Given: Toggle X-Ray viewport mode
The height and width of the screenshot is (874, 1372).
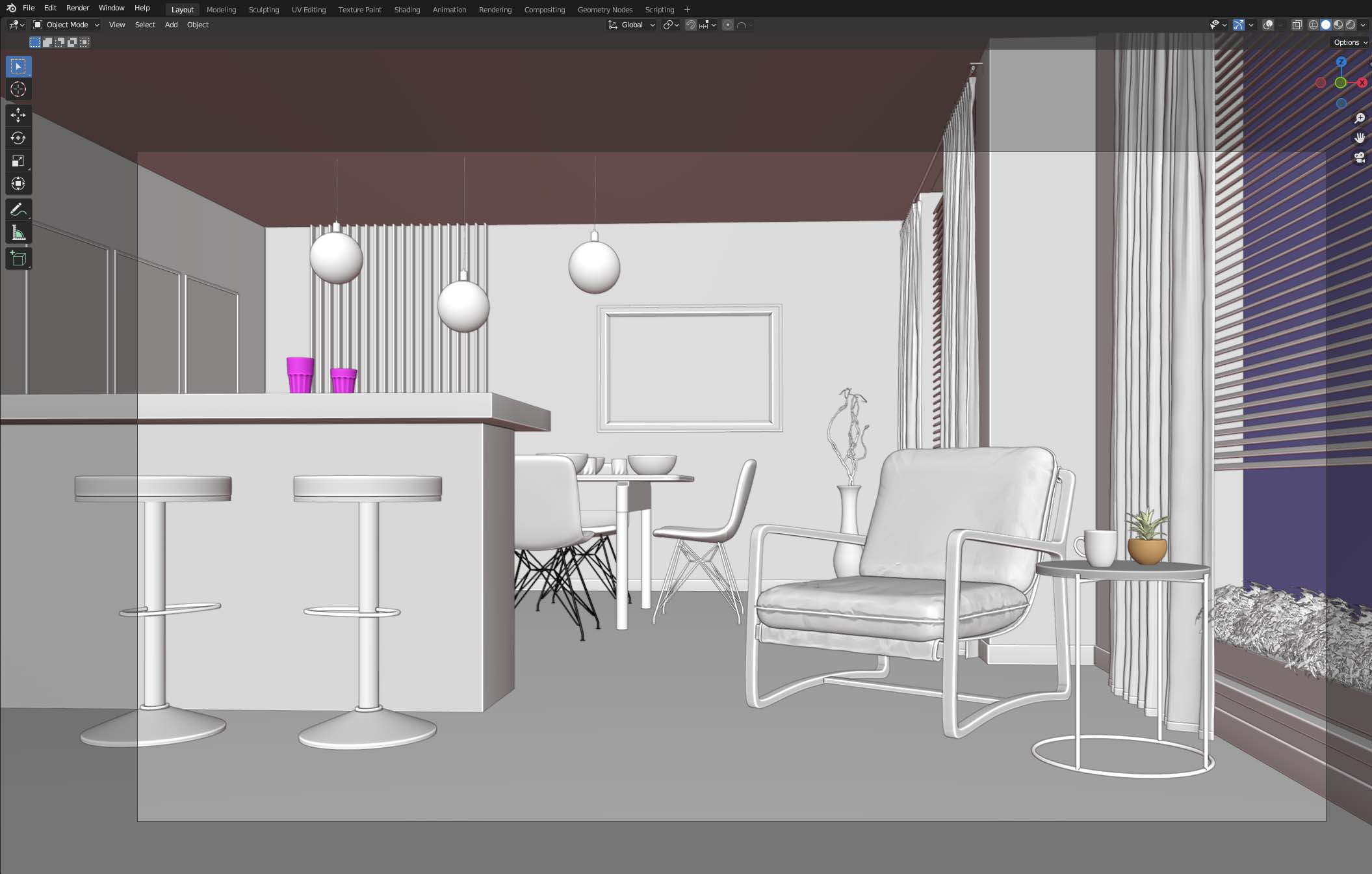Looking at the screenshot, I should (x=1297, y=25).
